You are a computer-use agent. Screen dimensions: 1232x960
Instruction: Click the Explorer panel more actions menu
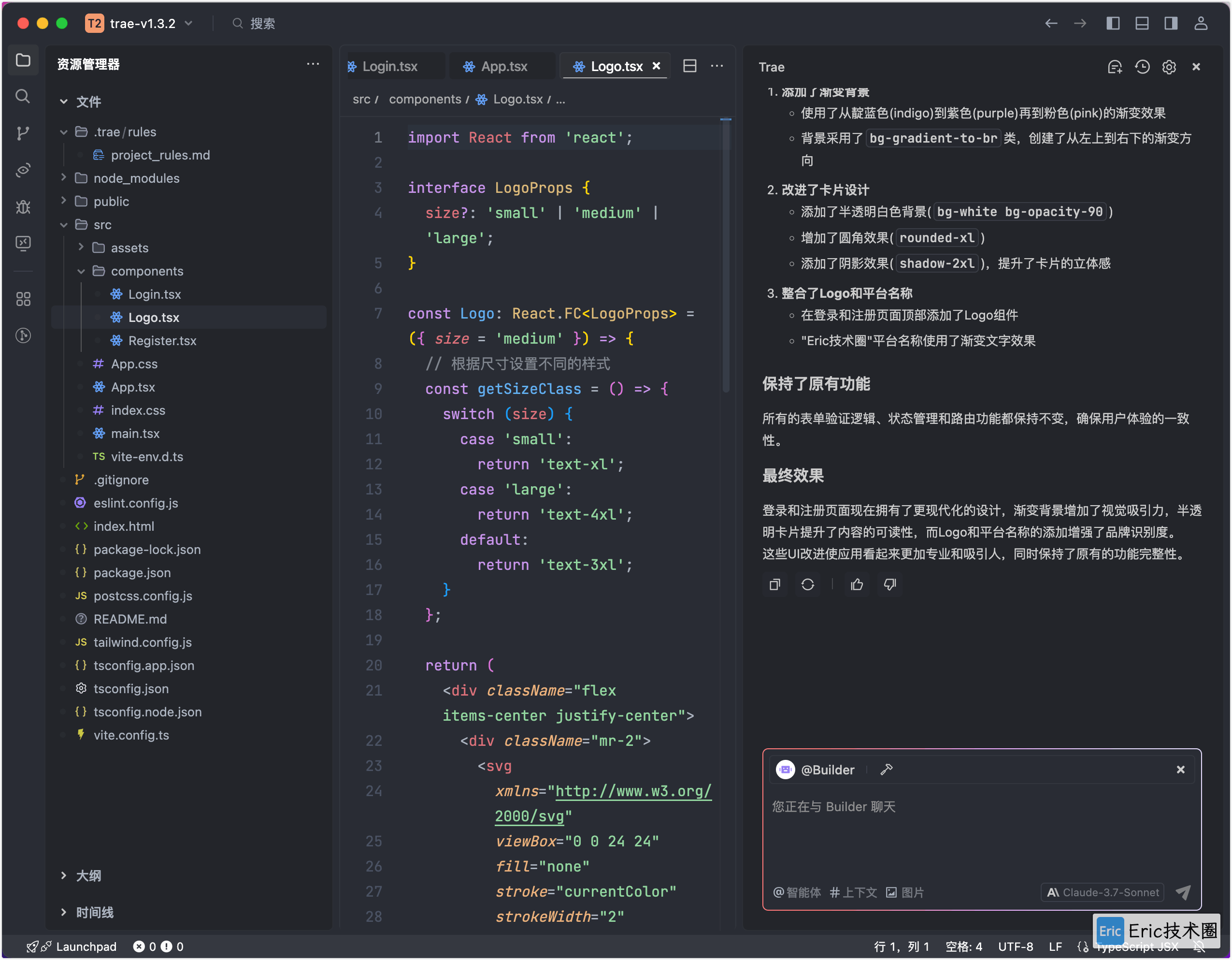tap(313, 64)
